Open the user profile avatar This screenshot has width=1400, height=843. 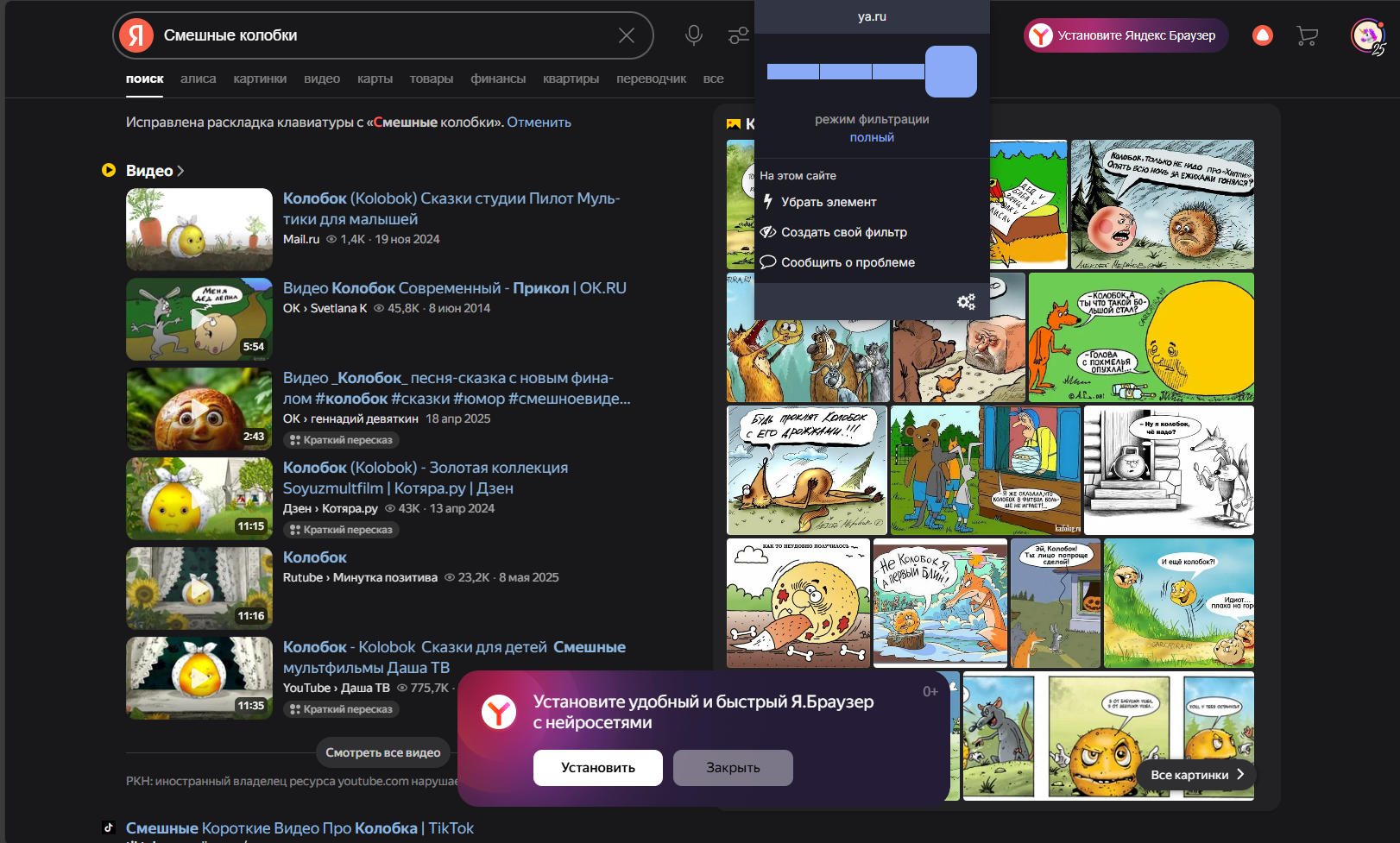1367,35
